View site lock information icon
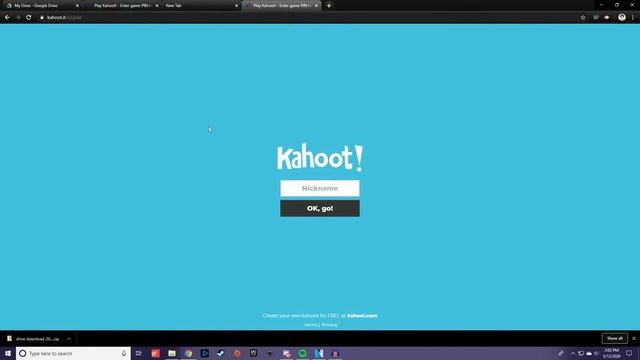The image size is (640, 360). tap(42, 18)
